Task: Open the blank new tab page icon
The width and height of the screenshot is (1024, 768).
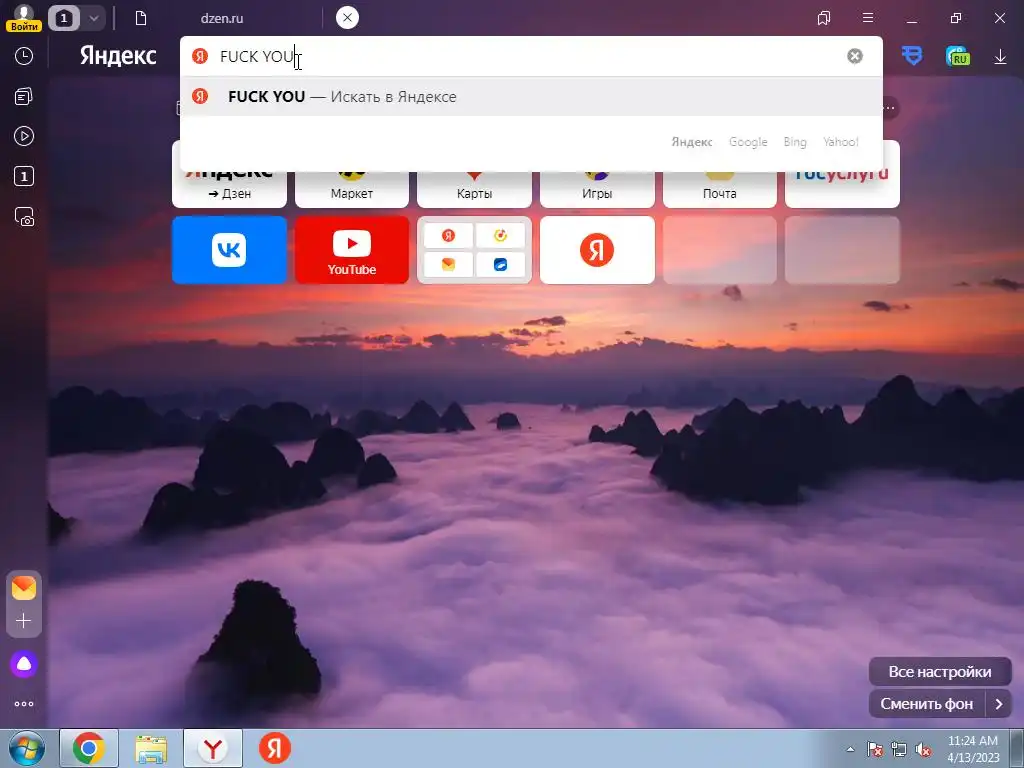Action: click(x=140, y=18)
